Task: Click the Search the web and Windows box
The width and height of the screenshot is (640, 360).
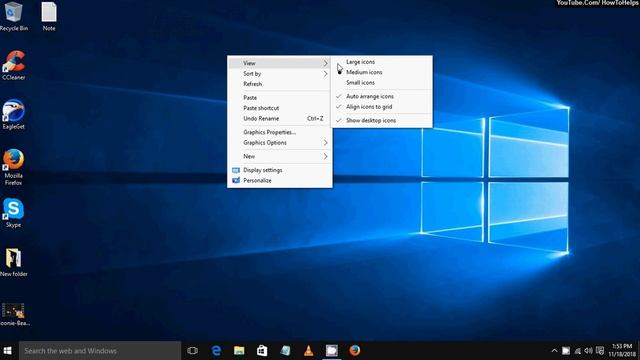Action: pos(100,351)
